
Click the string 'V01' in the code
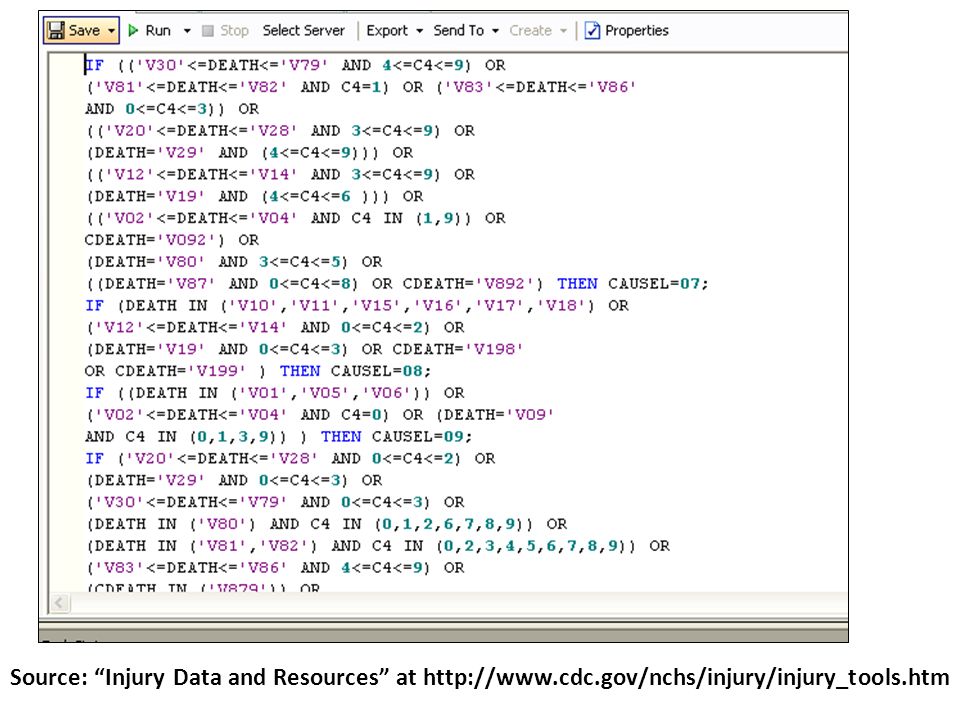click(263, 393)
